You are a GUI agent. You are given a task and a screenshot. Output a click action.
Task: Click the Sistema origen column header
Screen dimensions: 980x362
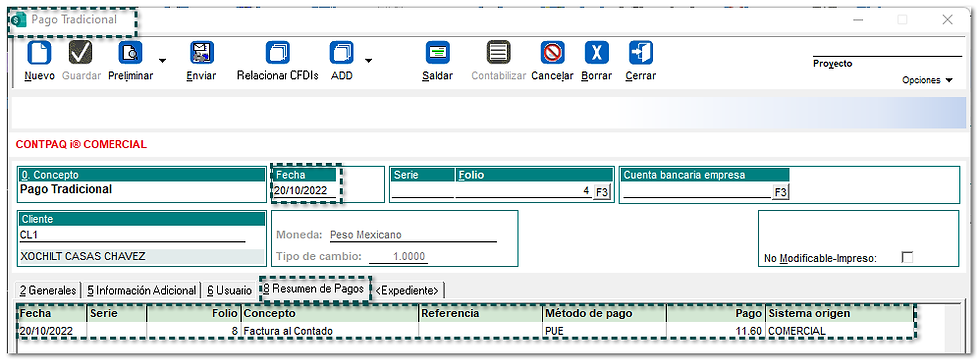pos(839,313)
